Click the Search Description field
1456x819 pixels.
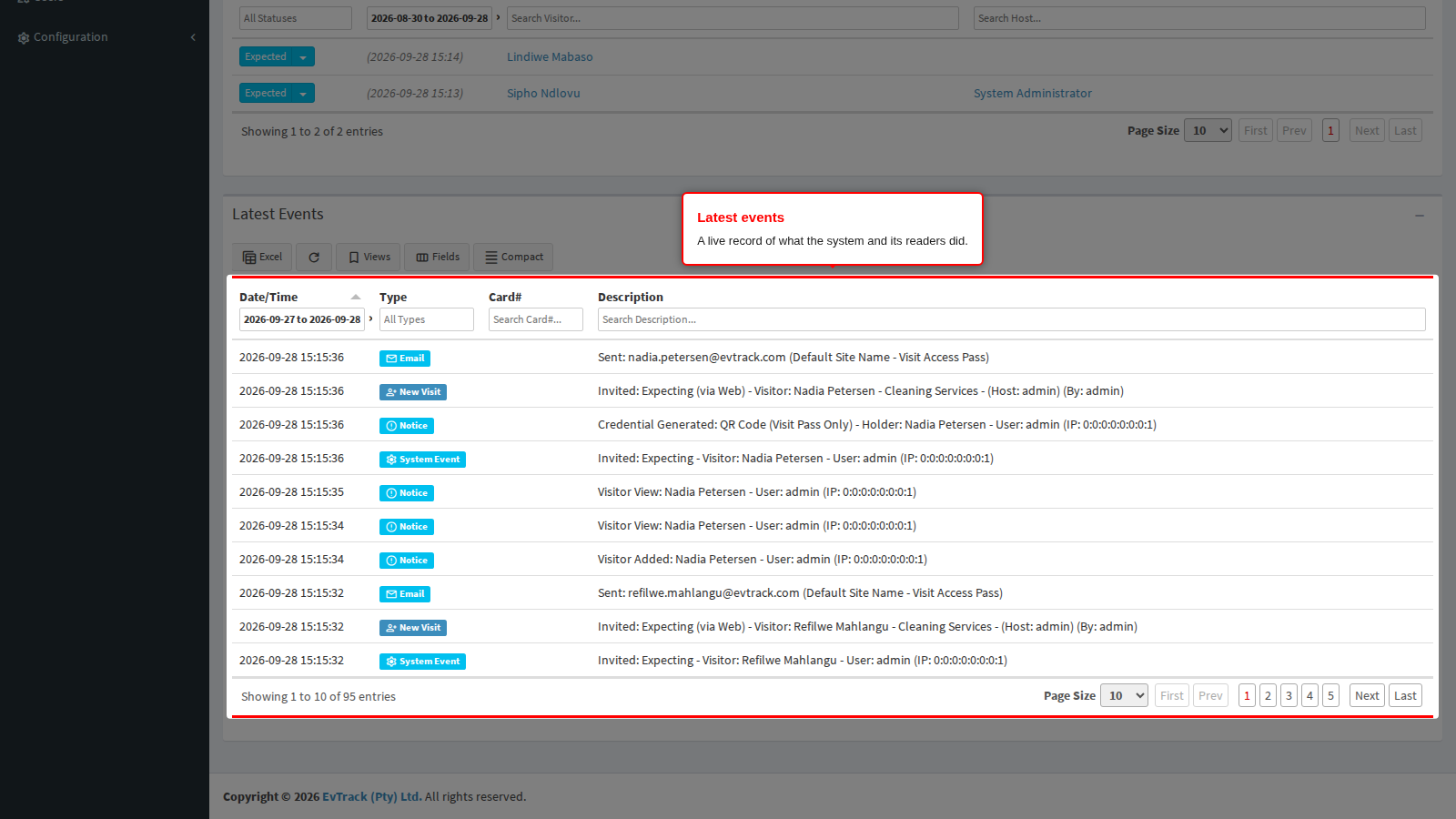1012,319
